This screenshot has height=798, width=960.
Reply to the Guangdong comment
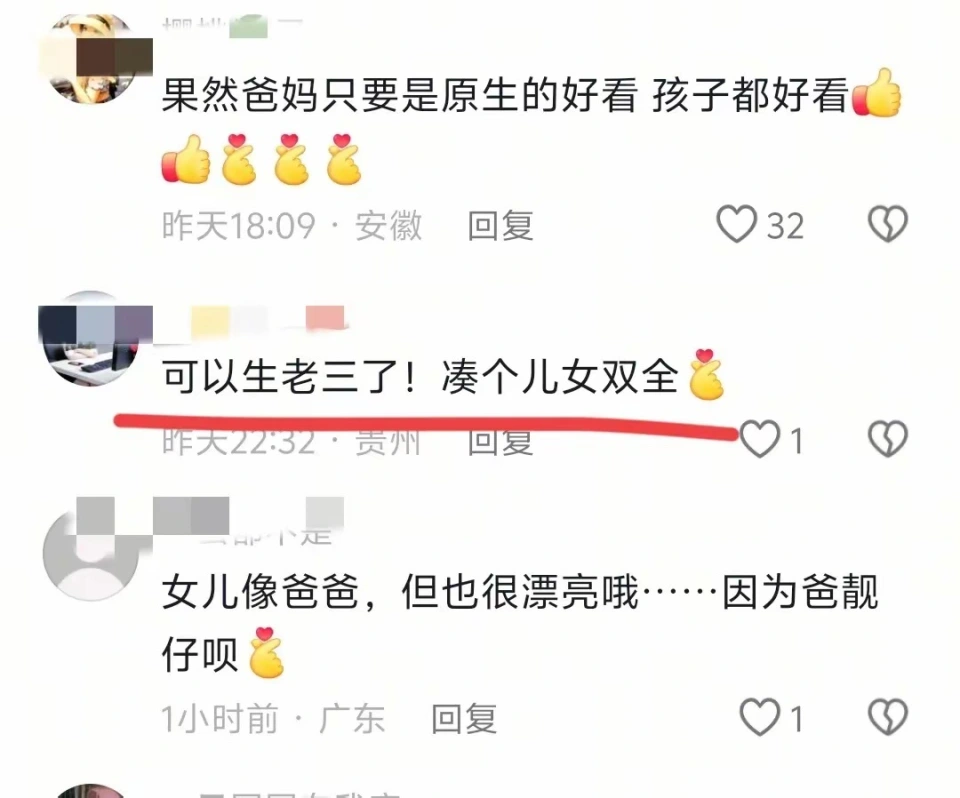point(463,718)
